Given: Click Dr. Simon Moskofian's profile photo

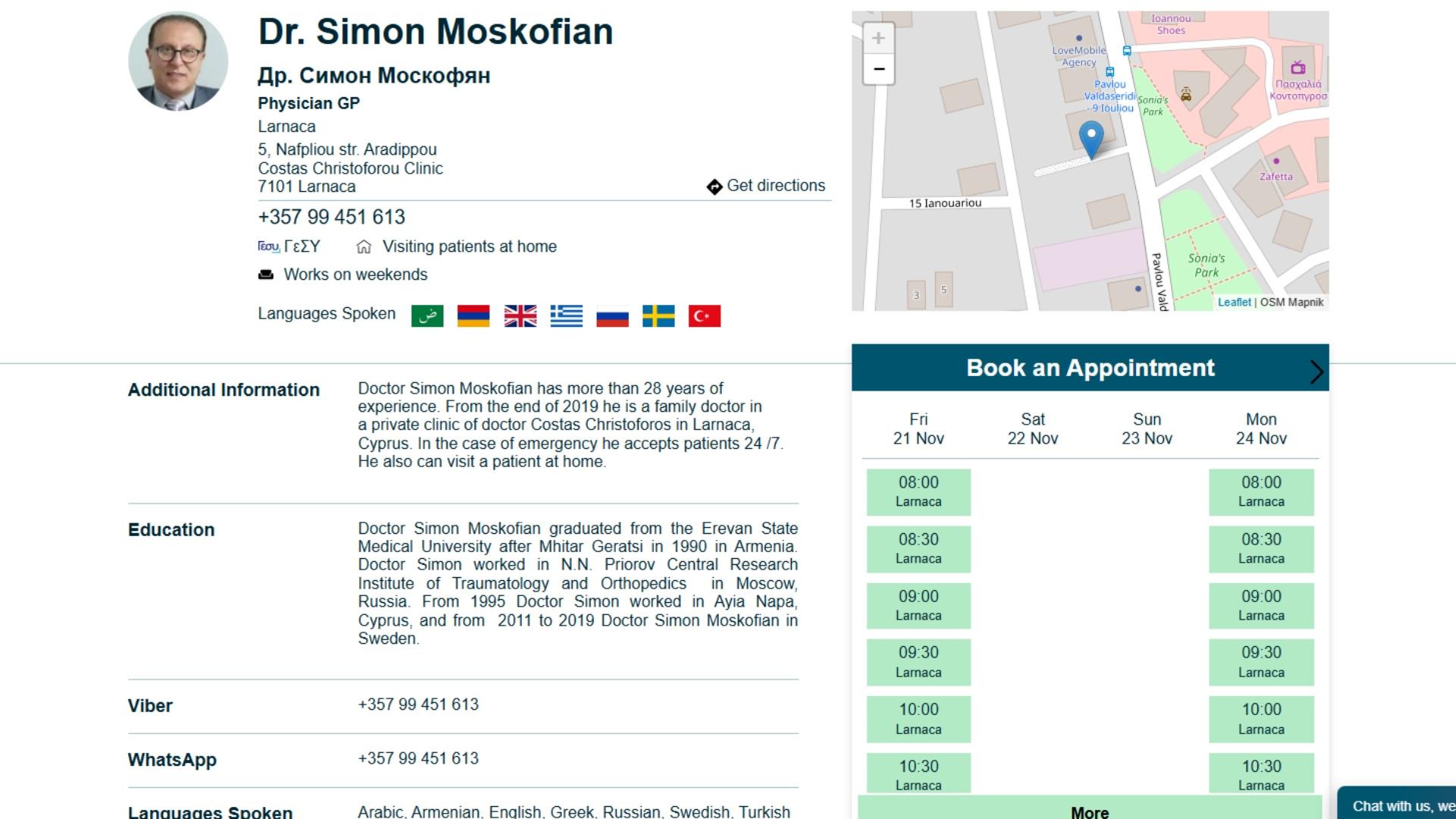Looking at the screenshot, I should (x=178, y=61).
